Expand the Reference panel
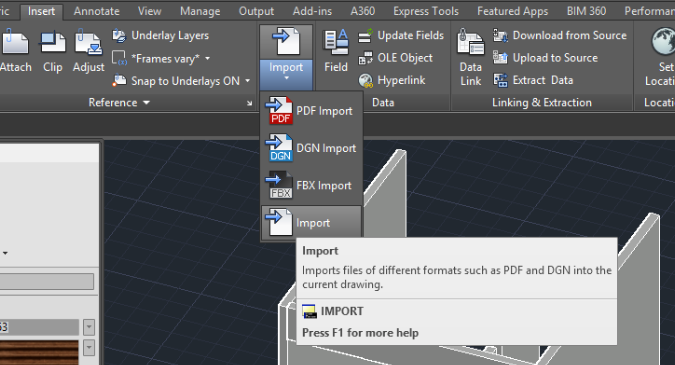Viewport: 675px width, 365px height. (119, 102)
